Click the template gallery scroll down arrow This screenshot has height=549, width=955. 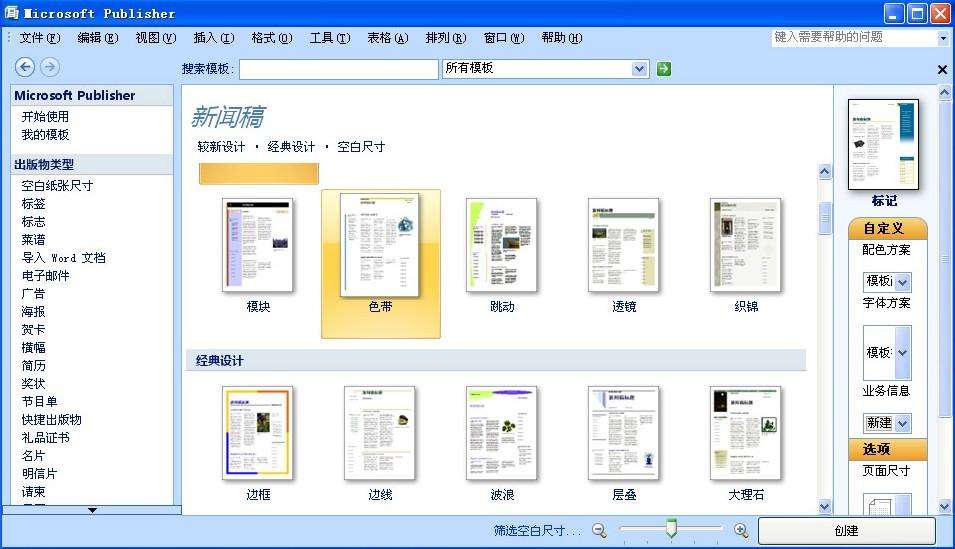(825, 506)
